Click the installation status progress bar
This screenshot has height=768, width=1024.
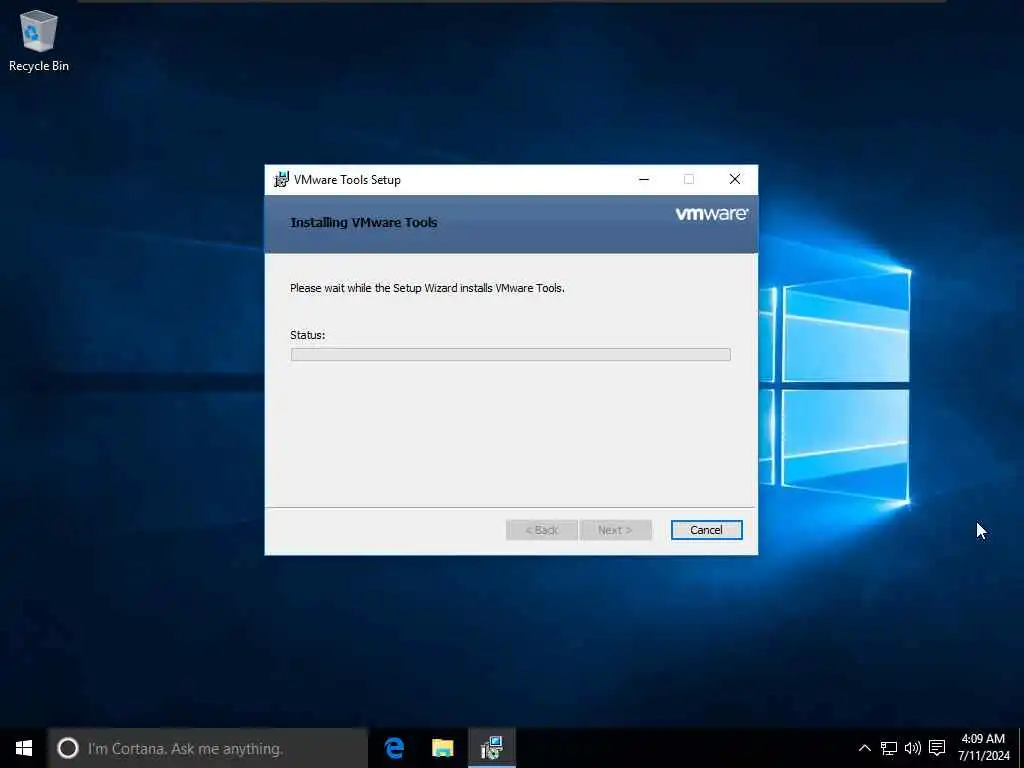511,355
